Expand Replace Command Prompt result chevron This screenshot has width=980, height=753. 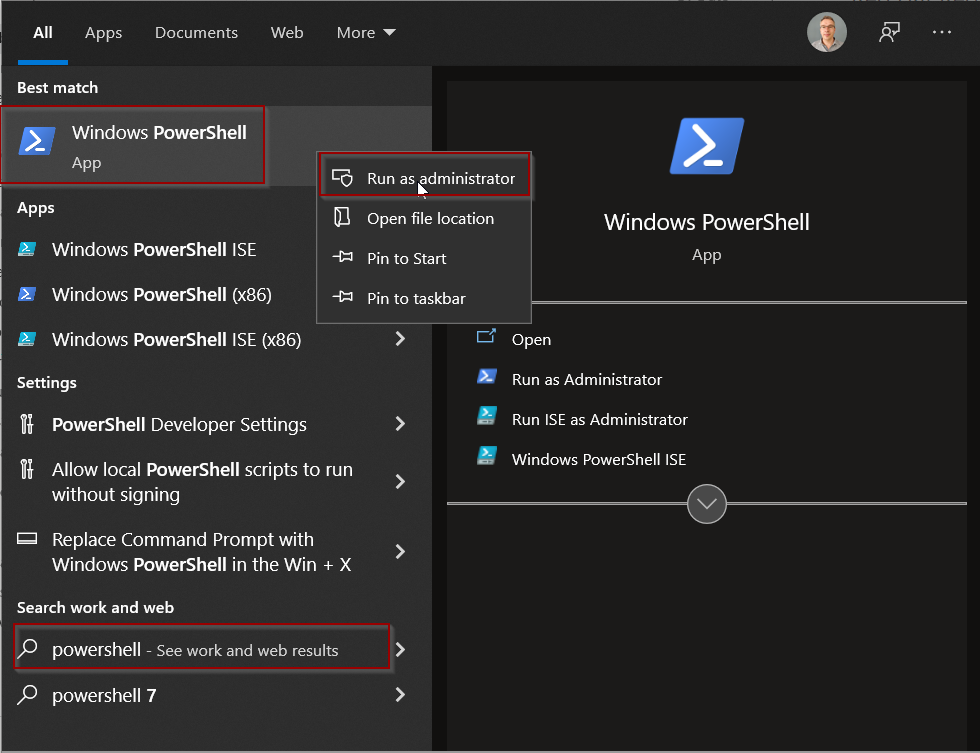point(400,551)
